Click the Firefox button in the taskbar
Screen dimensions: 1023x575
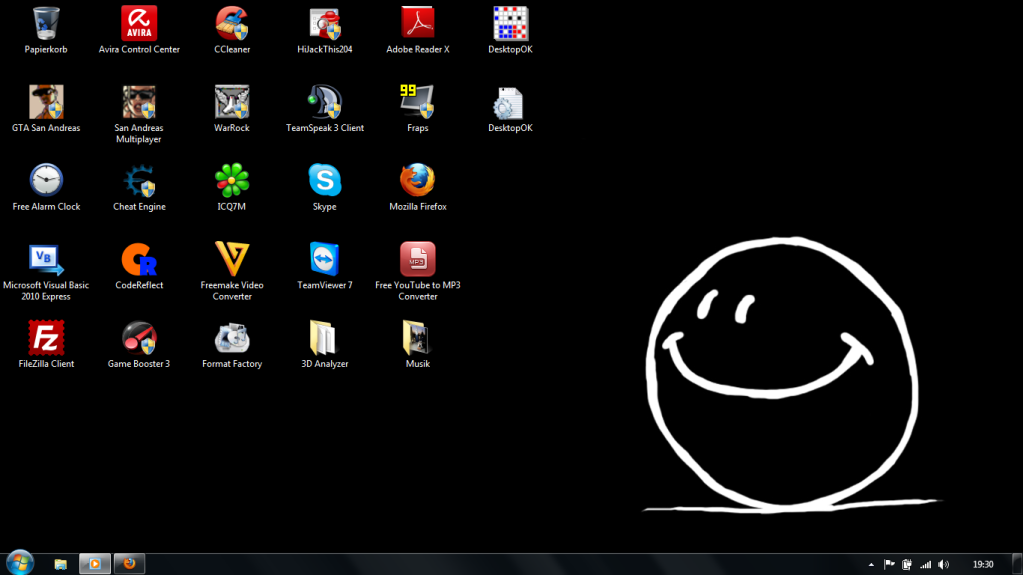pyautogui.click(x=129, y=564)
